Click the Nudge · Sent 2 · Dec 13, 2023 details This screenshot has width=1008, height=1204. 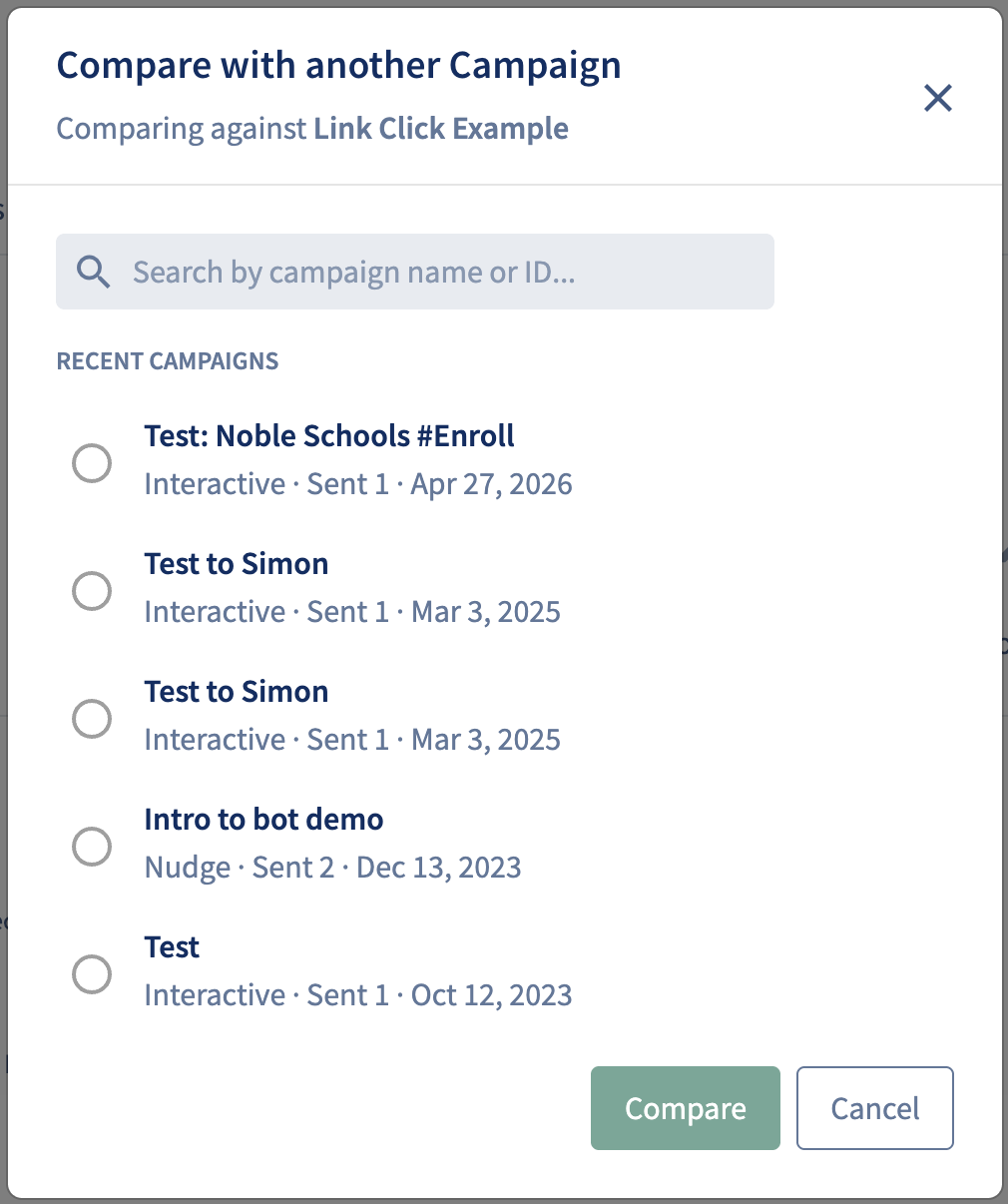pyautogui.click(x=332, y=868)
